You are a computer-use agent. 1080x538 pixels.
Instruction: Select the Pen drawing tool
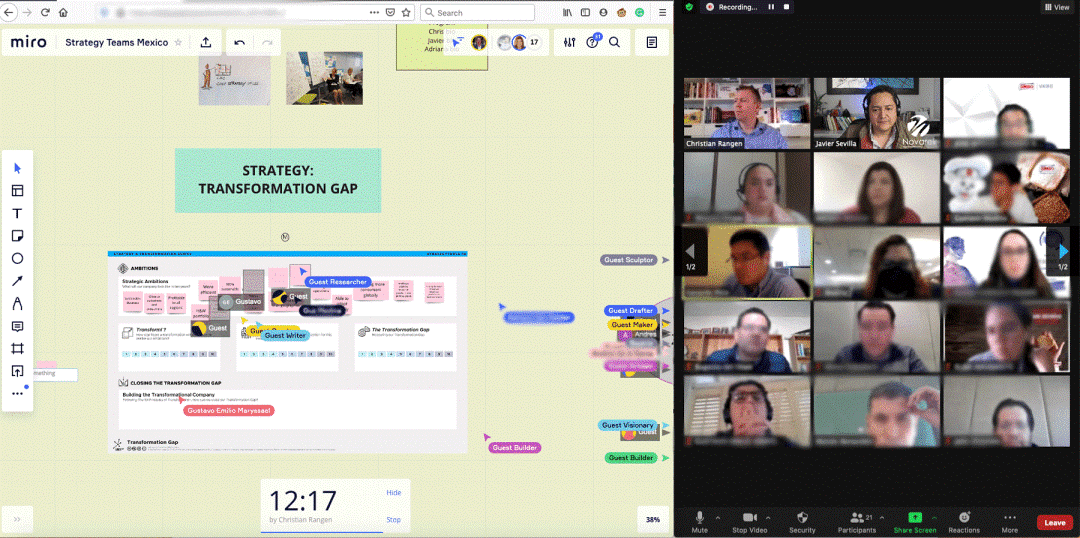pyautogui.click(x=17, y=304)
